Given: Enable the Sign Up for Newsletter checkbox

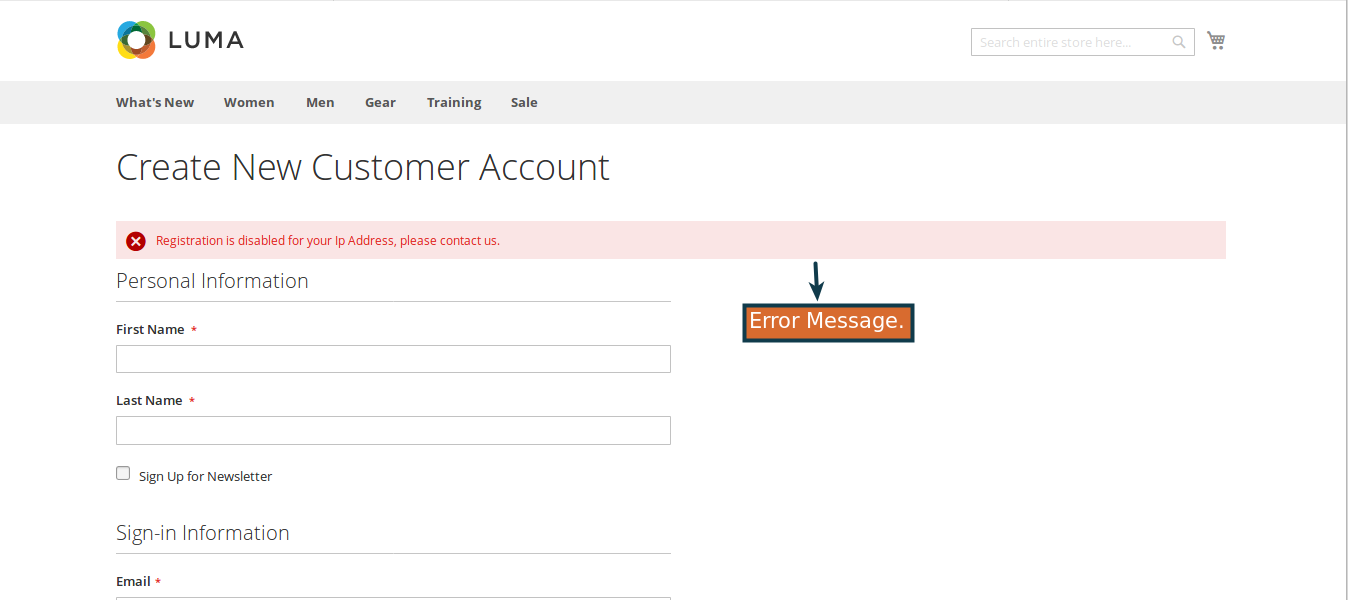Looking at the screenshot, I should (x=123, y=473).
